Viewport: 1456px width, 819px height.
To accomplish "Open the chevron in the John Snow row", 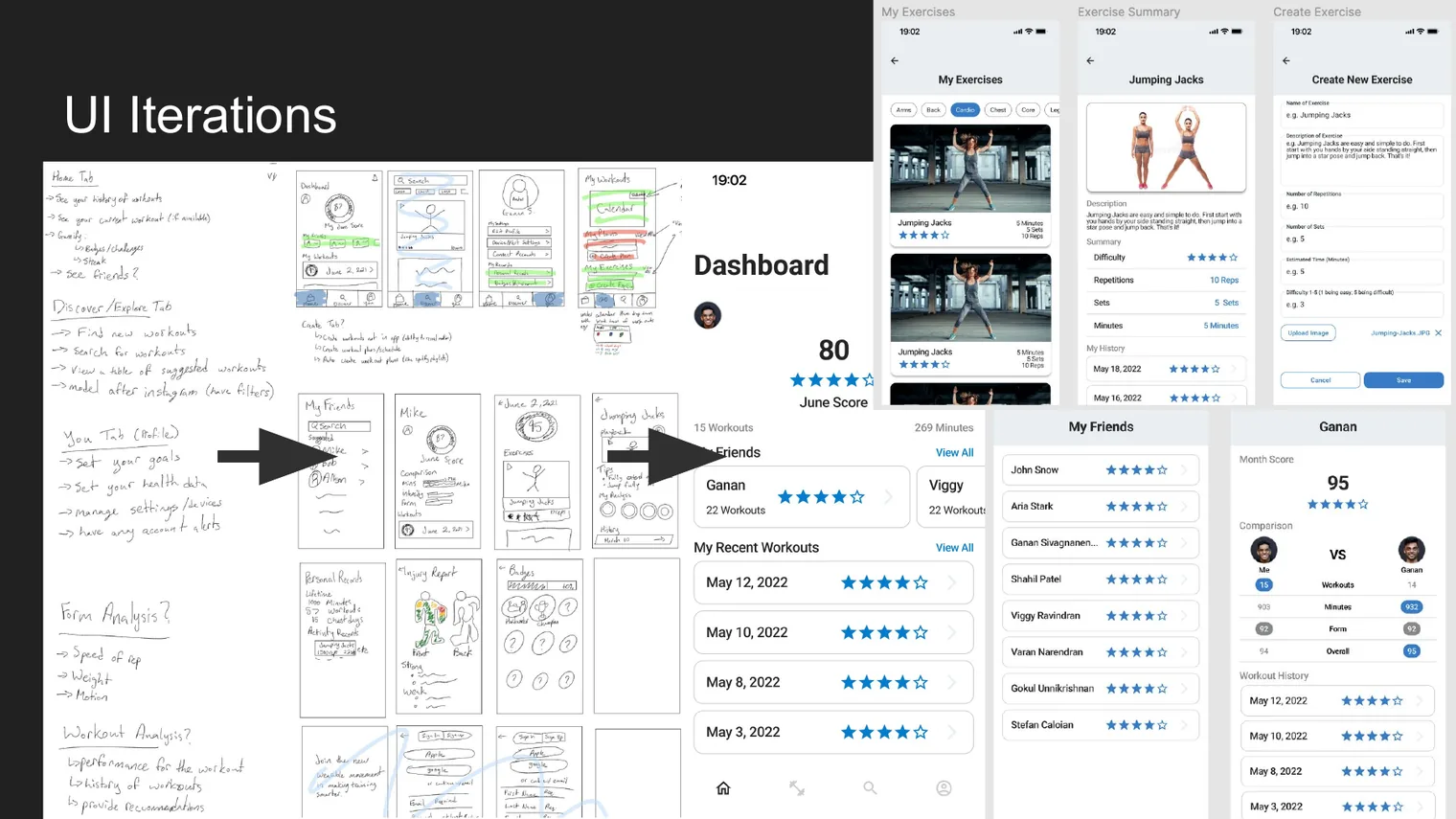I will click(1185, 470).
